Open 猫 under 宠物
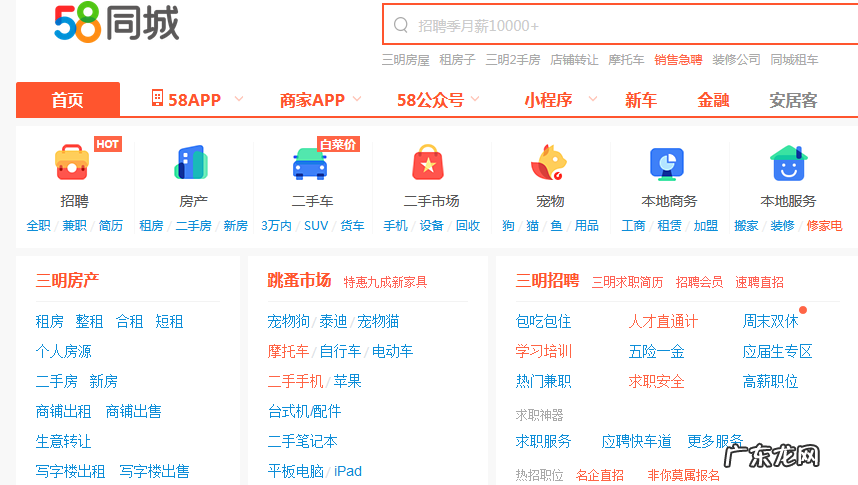 pyautogui.click(x=532, y=226)
